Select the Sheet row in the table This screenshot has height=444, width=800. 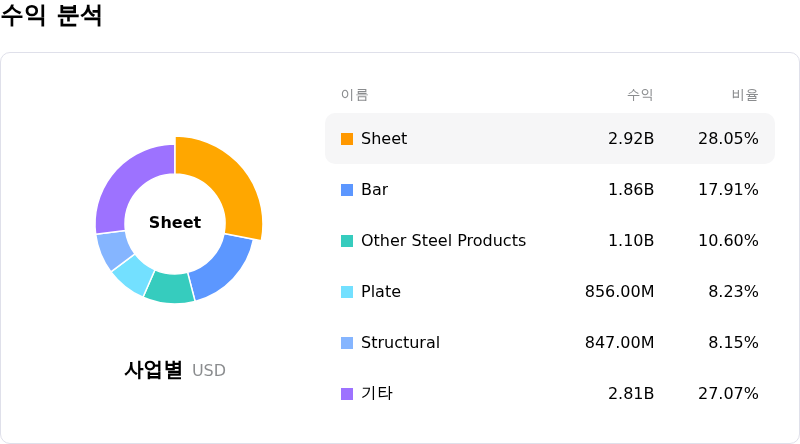click(x=550, y=138)
